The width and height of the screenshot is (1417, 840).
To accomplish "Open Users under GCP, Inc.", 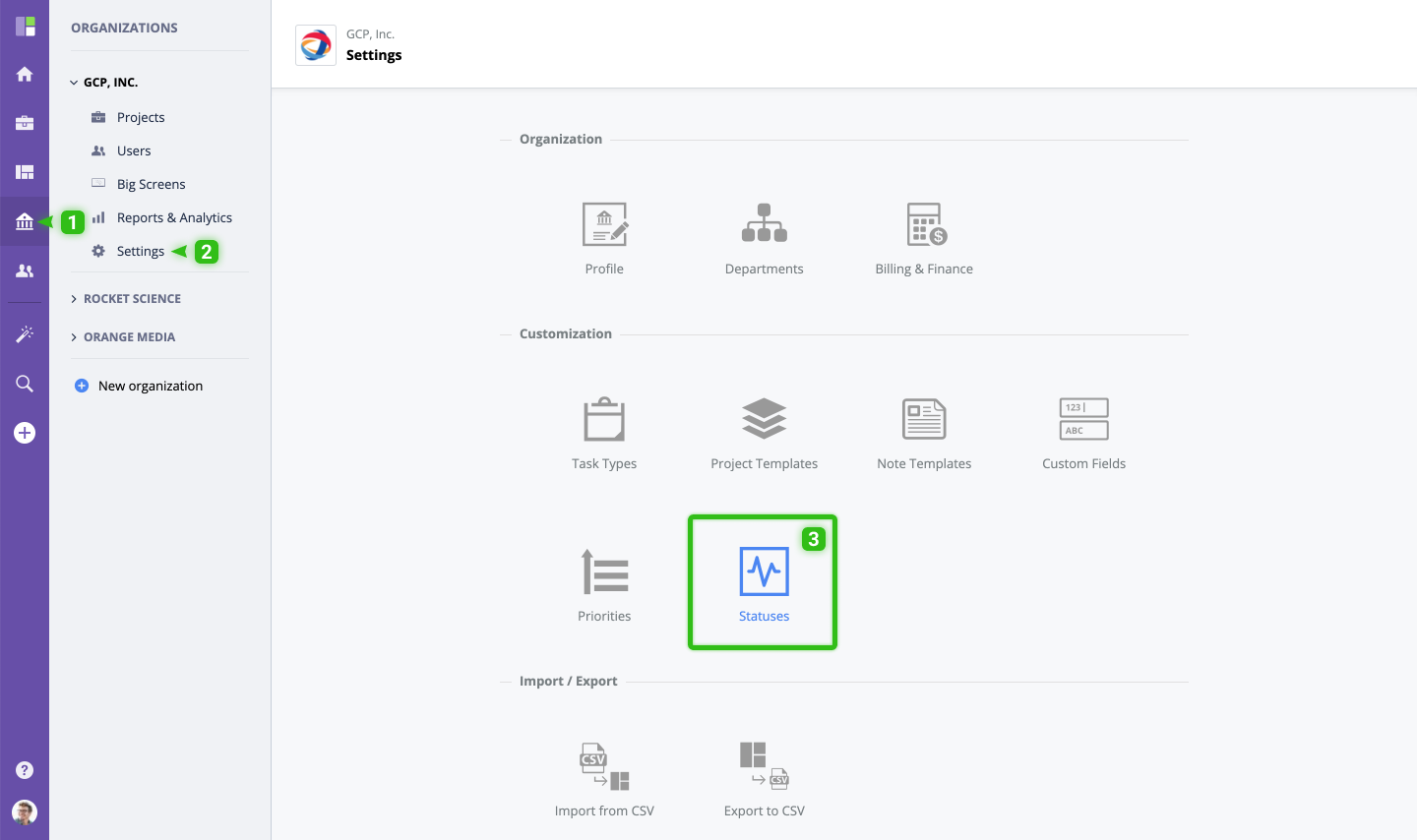I will click(x=134, y=150).
